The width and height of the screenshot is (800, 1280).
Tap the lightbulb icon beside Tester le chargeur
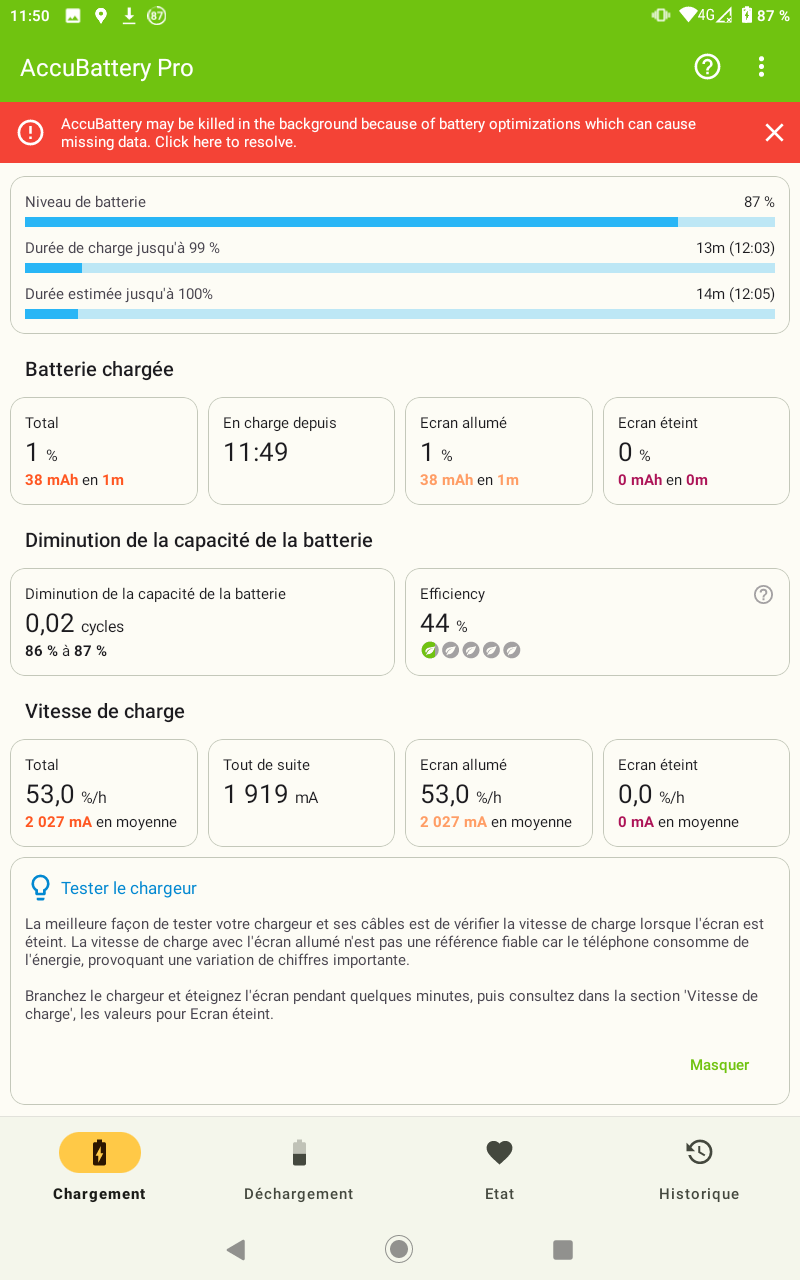(x=40, y=887)
